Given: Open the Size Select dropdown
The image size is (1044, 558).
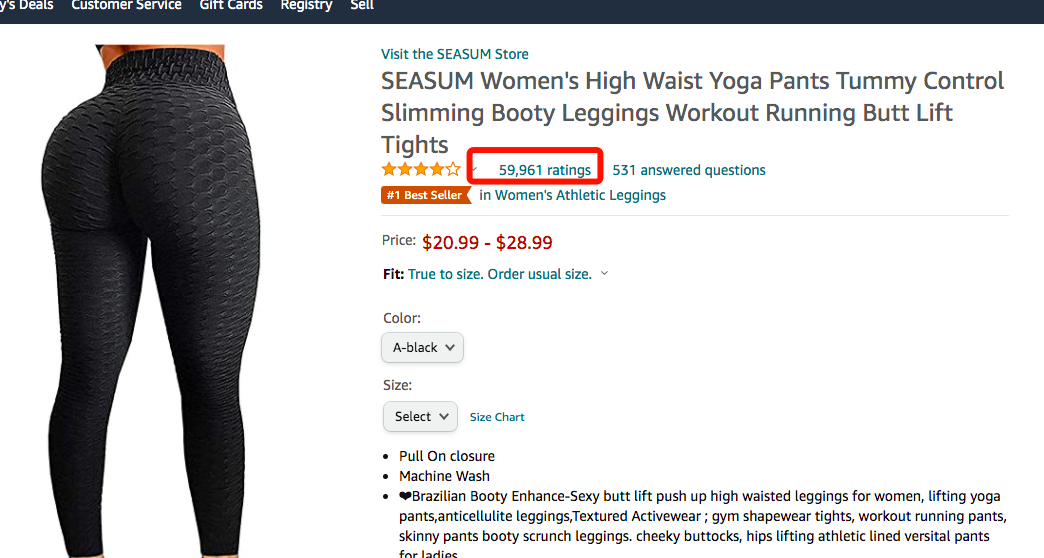Looking at the screenshot, I should [x=420, y=417].
